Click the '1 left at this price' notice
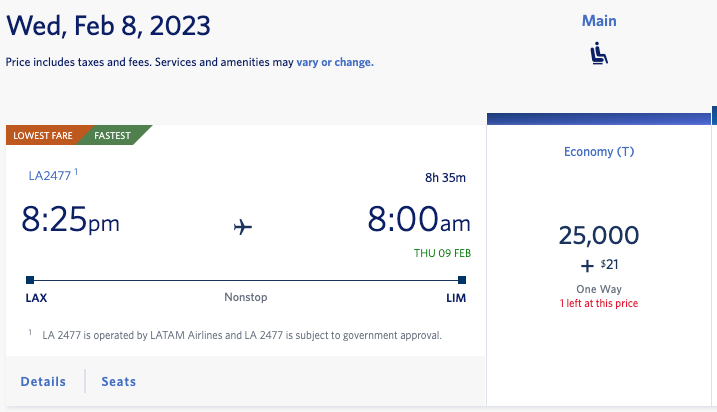 (599, 303)
